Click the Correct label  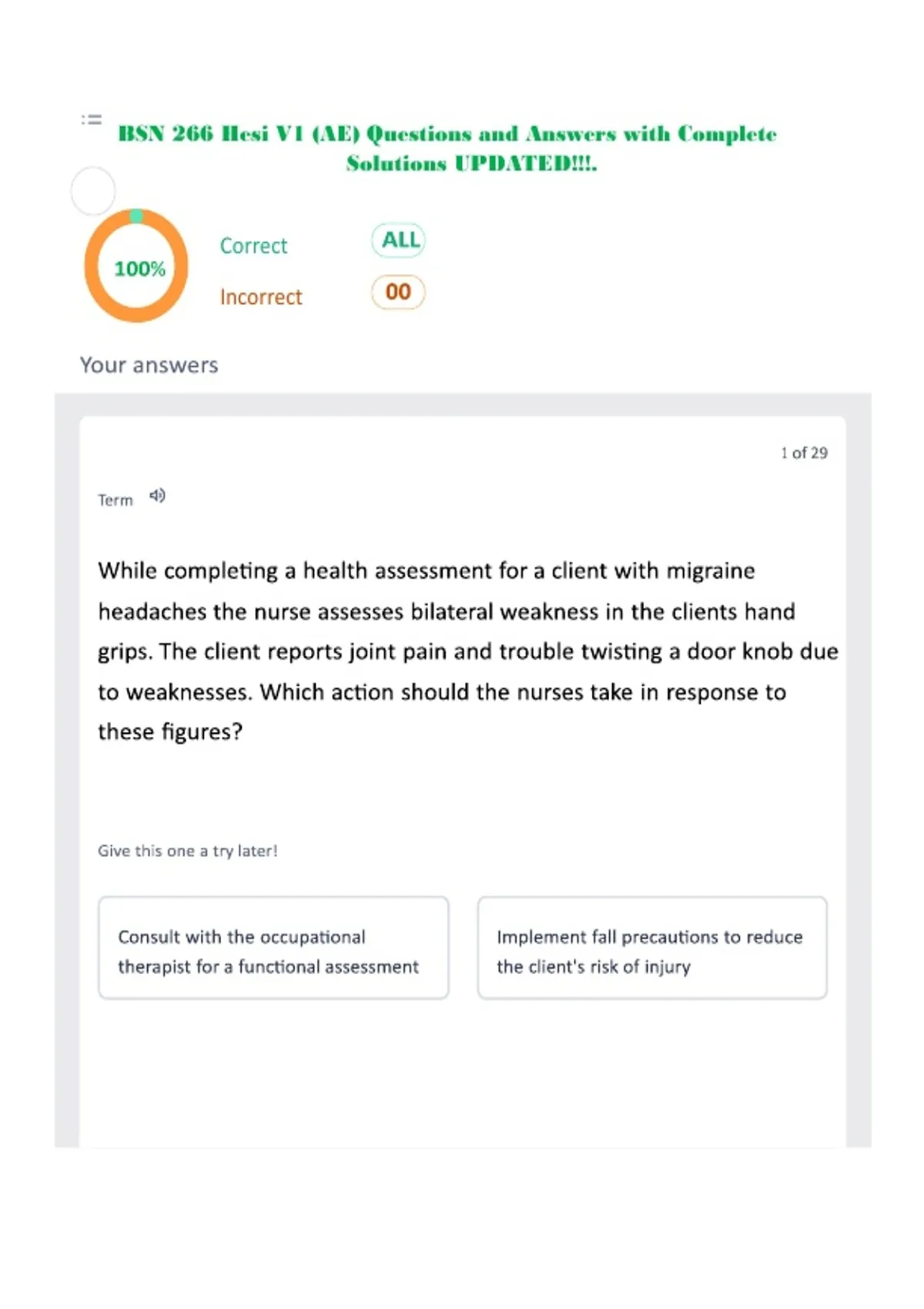pyautogui.click(x=253, y=246)
